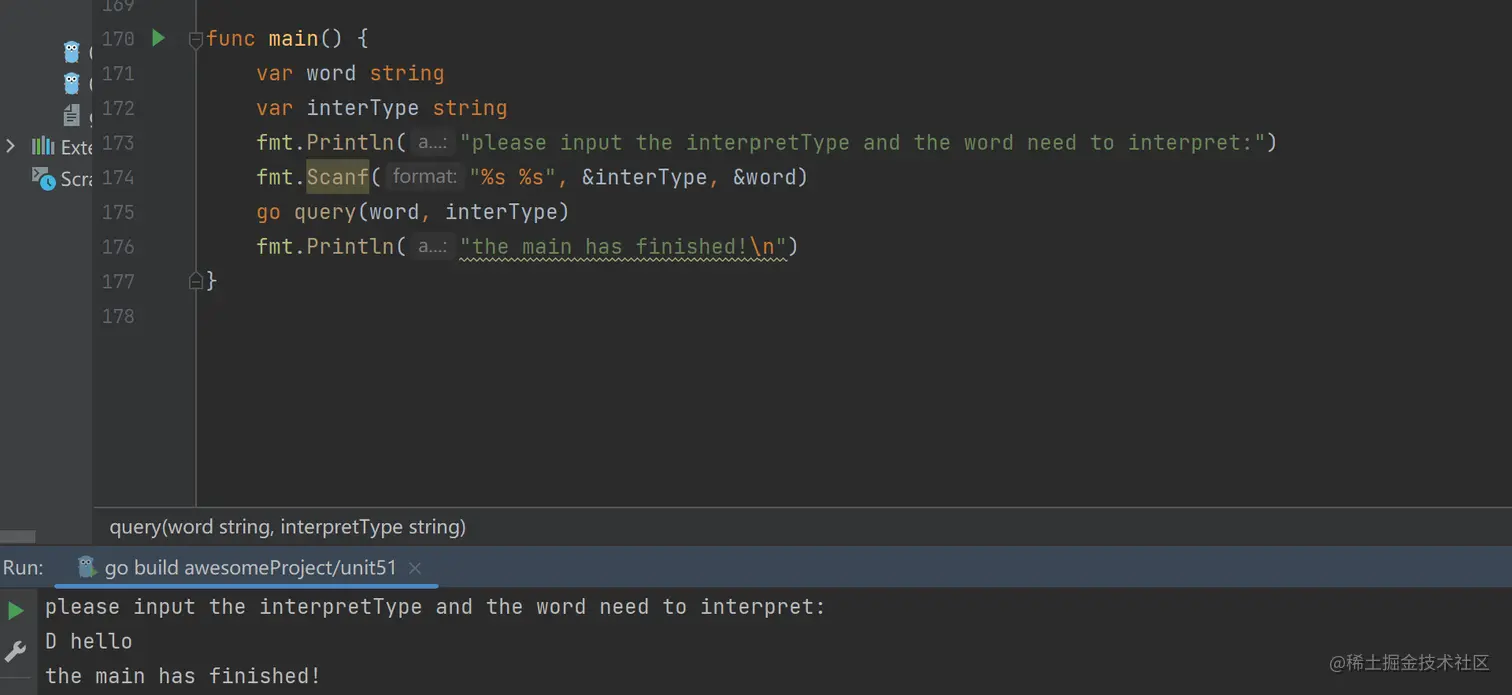
Task: Click the 'D hello' console input line
Action: [89, 641]
